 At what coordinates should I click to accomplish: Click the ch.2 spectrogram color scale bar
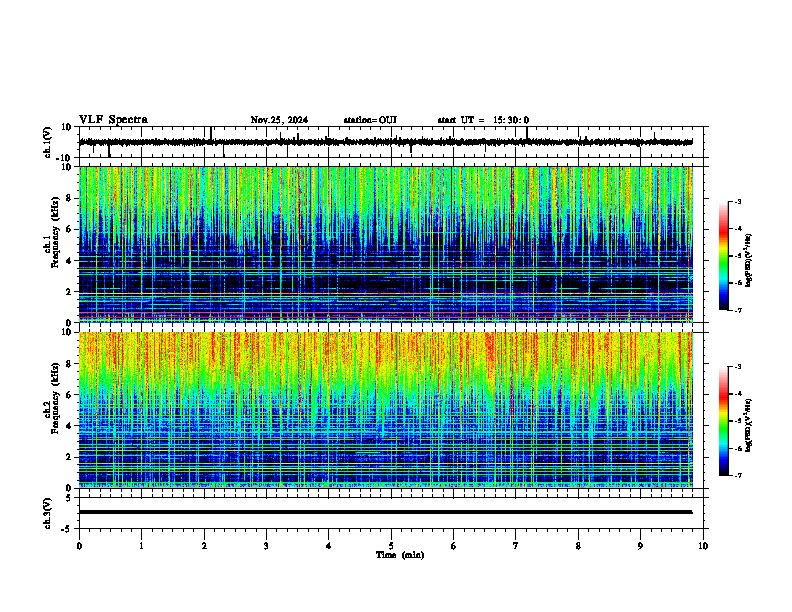(724, 421)
